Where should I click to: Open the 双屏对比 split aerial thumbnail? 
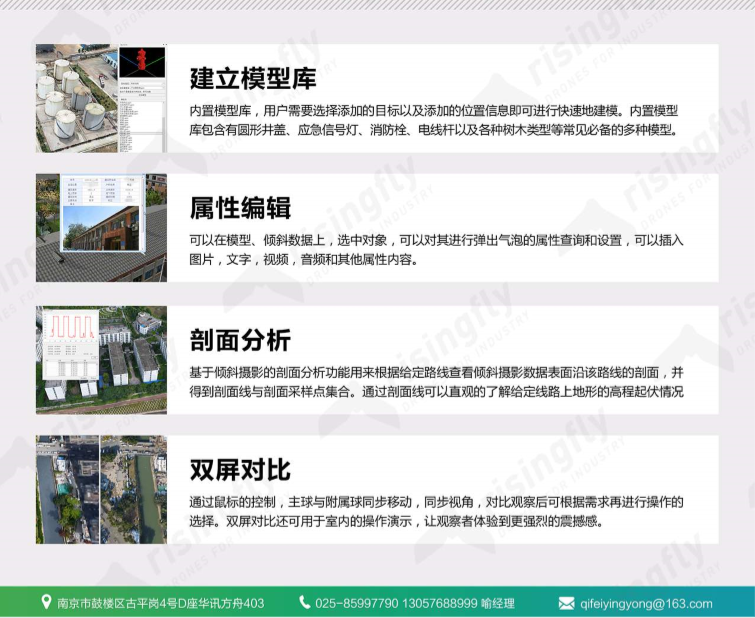[101, 489]
